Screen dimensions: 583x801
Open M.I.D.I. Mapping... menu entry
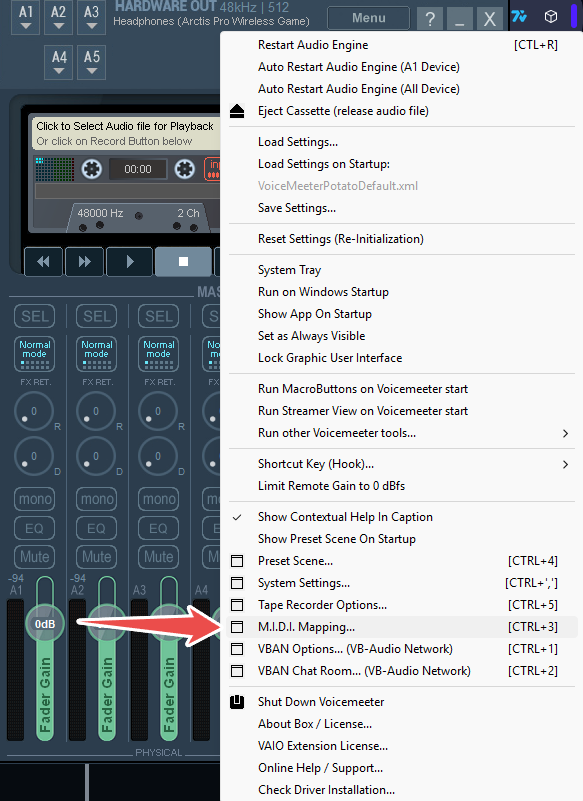402,627
